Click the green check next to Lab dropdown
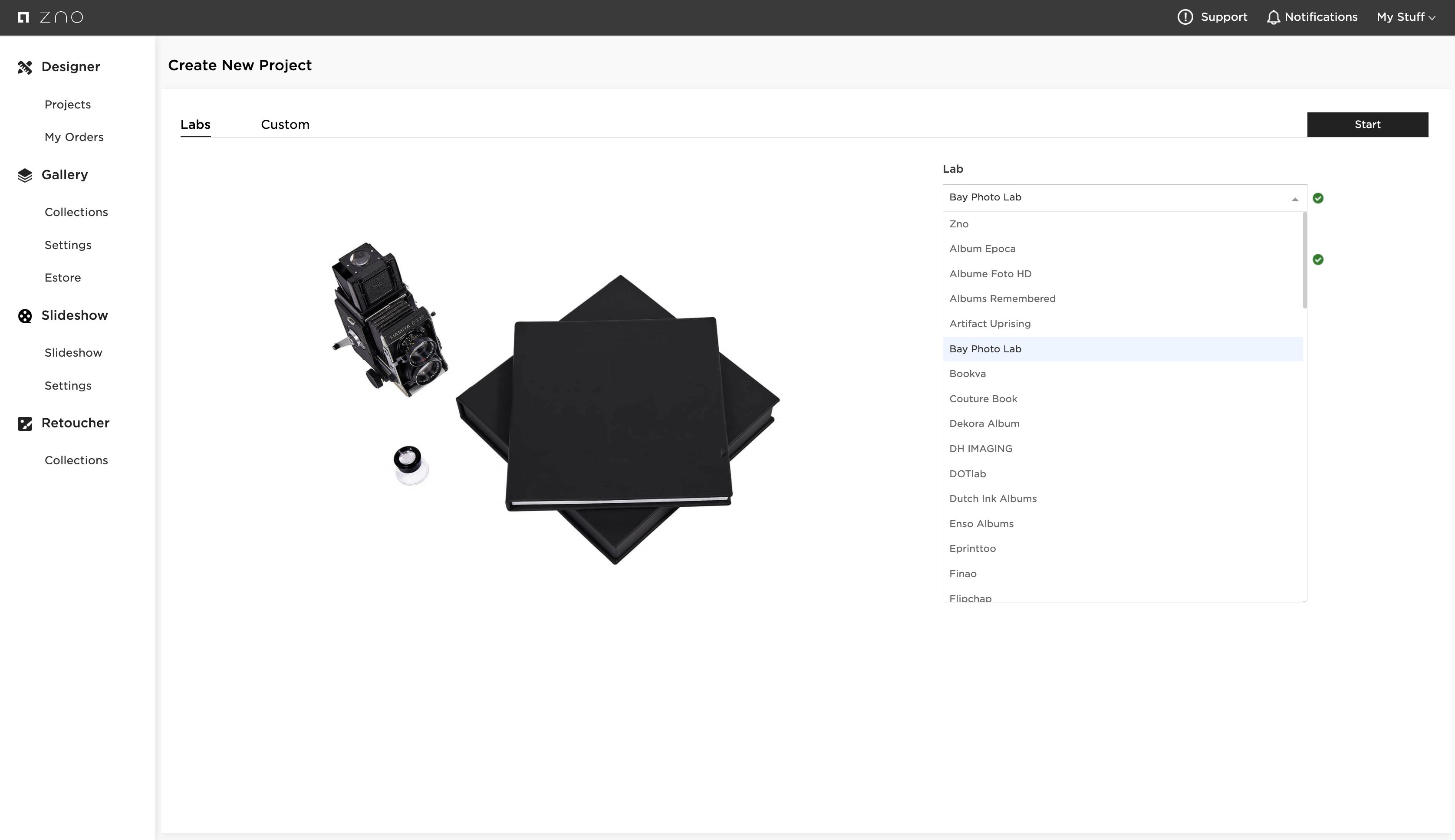 tap(1318, 198)
